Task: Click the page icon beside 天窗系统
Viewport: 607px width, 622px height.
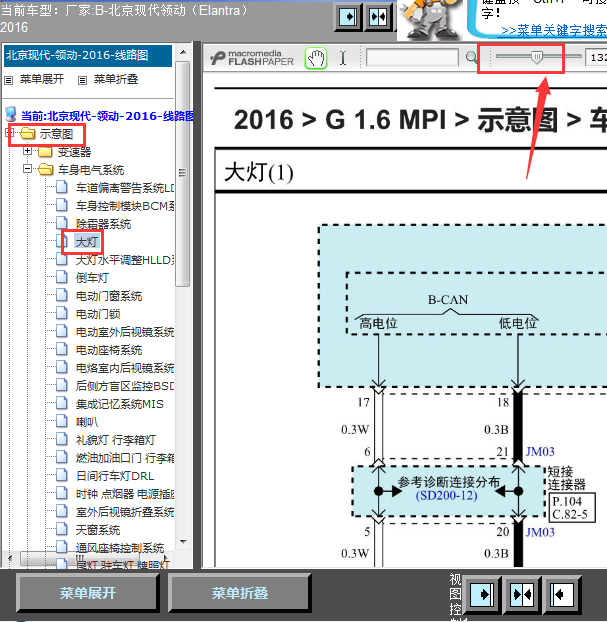Action: (61, 528)
